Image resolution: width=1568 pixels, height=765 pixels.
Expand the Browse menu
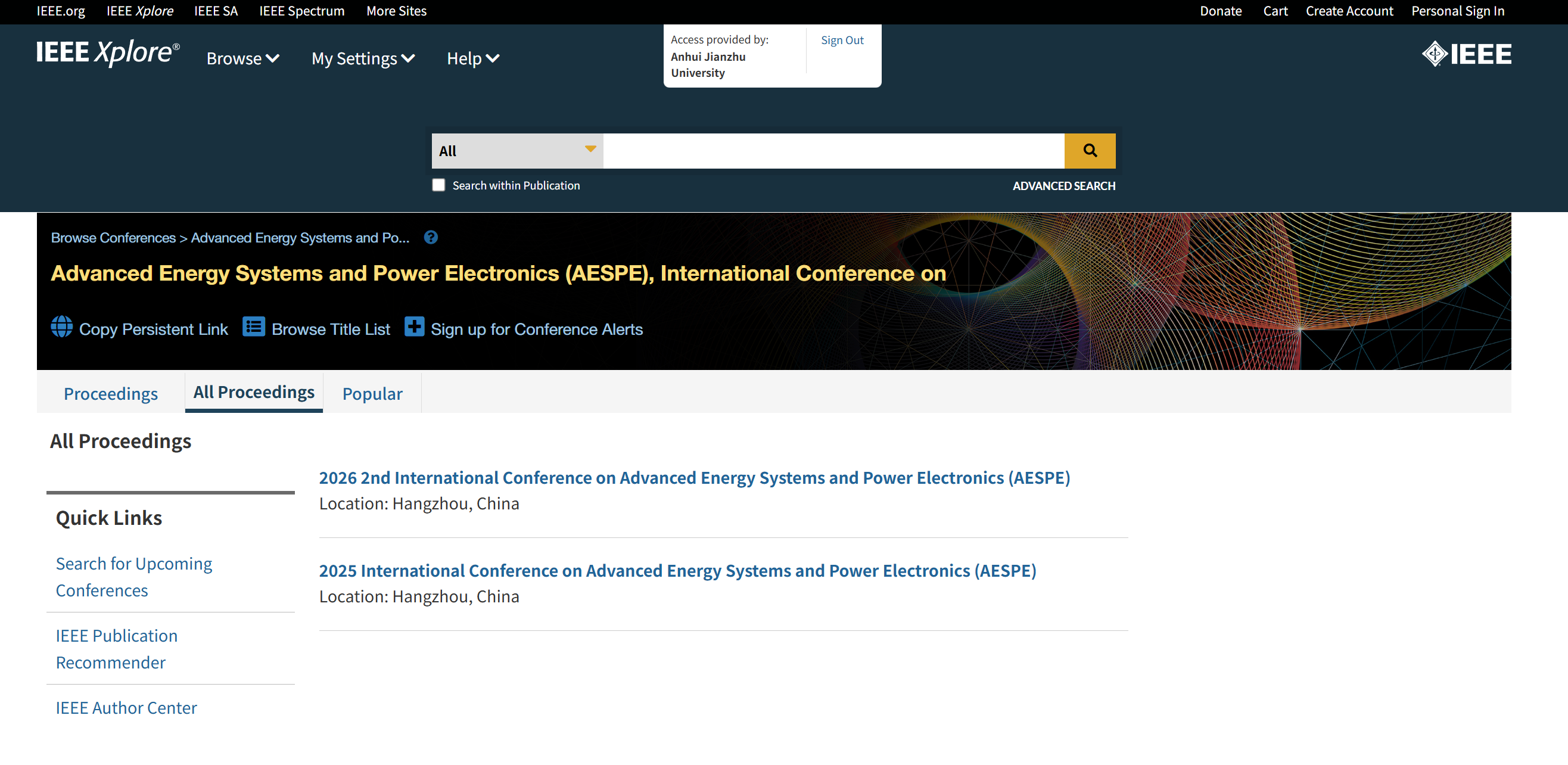pyautogui.click(x=243, y=58)
